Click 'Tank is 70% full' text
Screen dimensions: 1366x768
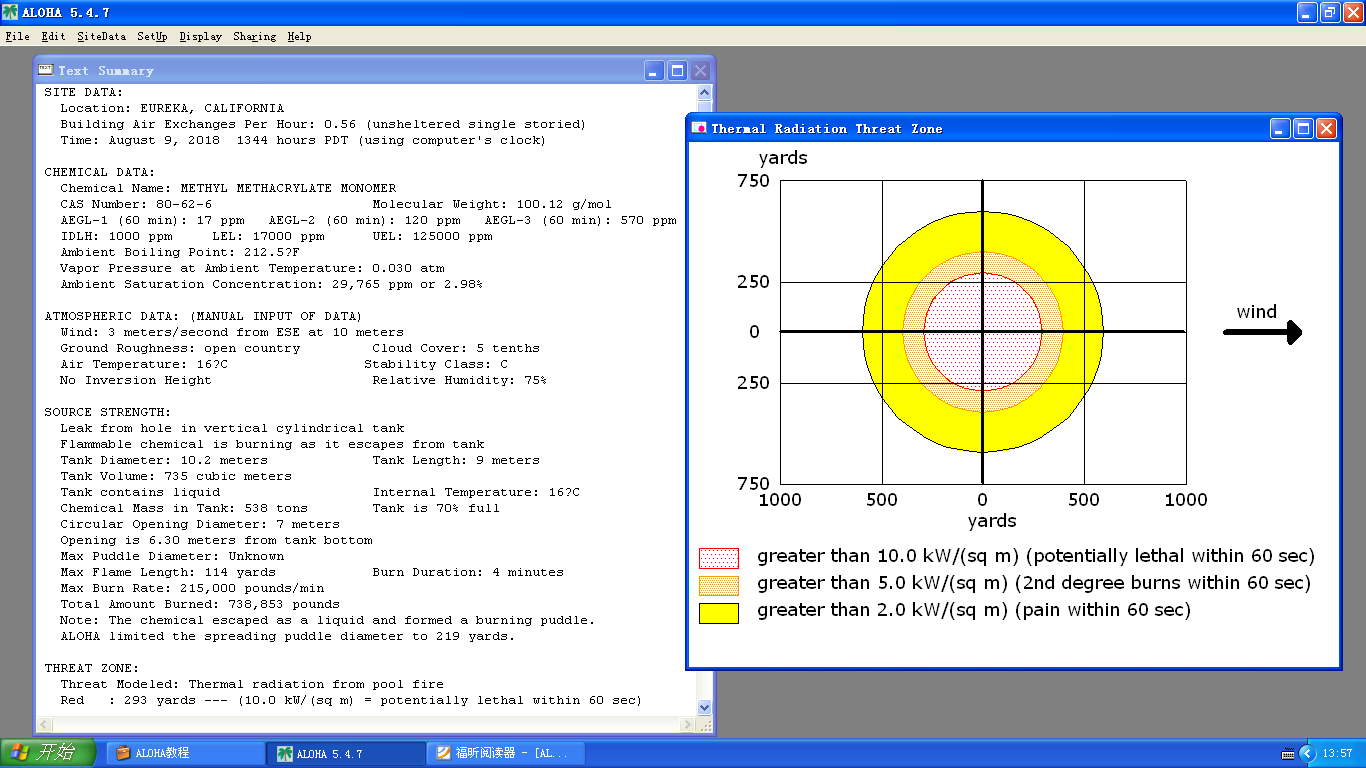point(436,508)
